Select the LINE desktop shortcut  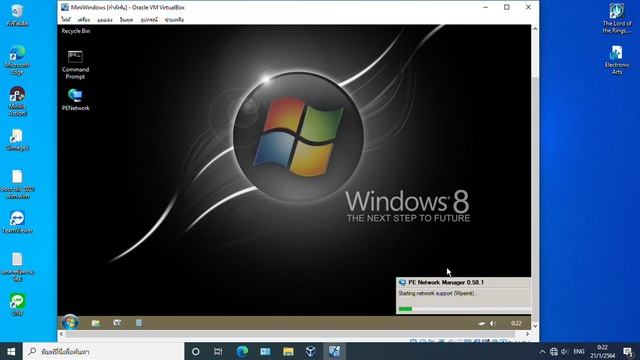coord(17,304)
